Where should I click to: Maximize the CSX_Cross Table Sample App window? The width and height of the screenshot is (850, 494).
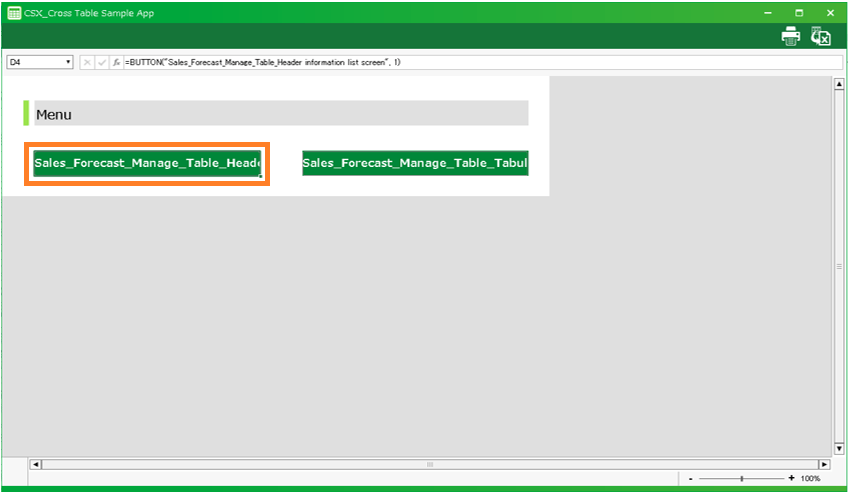point(799,12)
